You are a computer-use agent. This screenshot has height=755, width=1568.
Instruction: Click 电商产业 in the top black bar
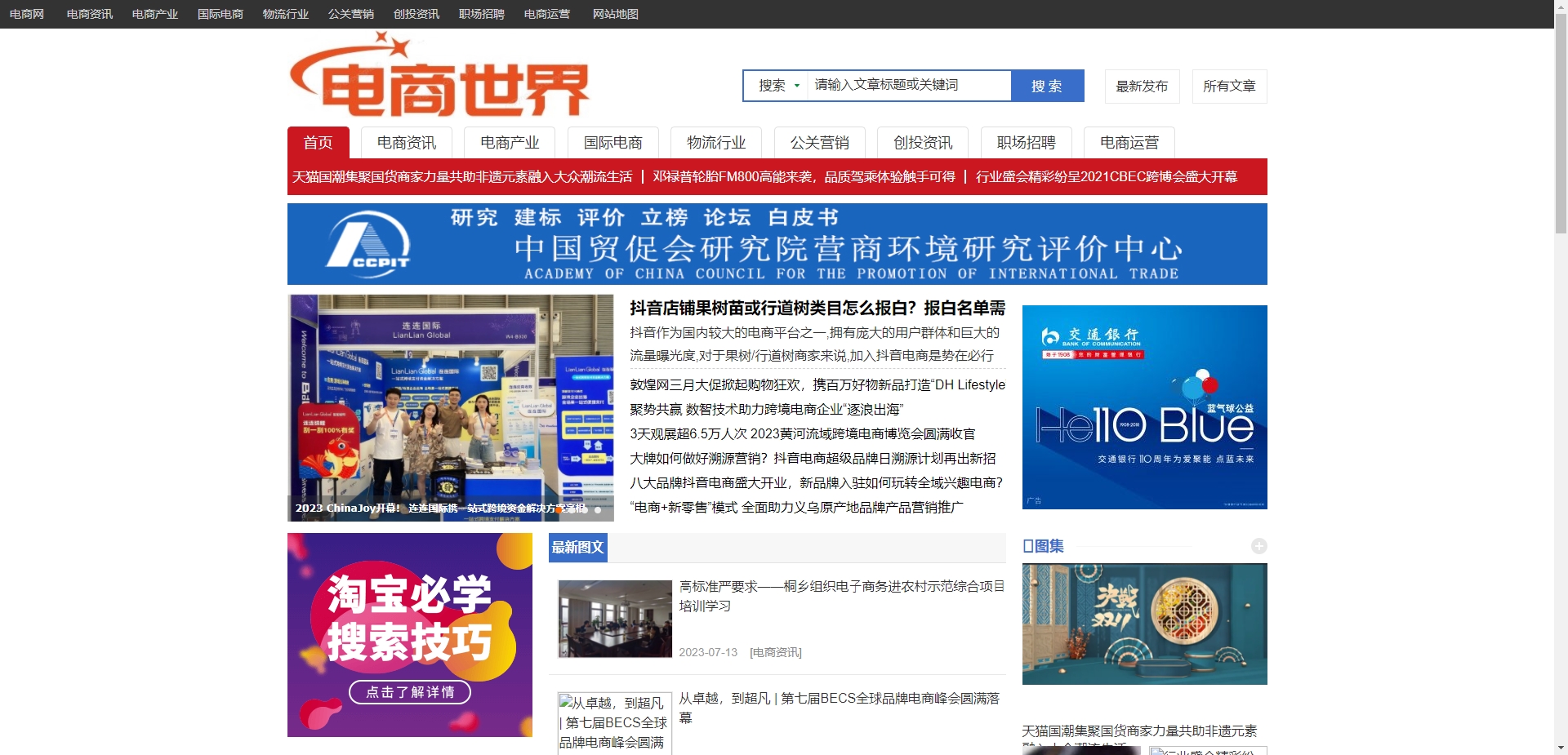155,14
